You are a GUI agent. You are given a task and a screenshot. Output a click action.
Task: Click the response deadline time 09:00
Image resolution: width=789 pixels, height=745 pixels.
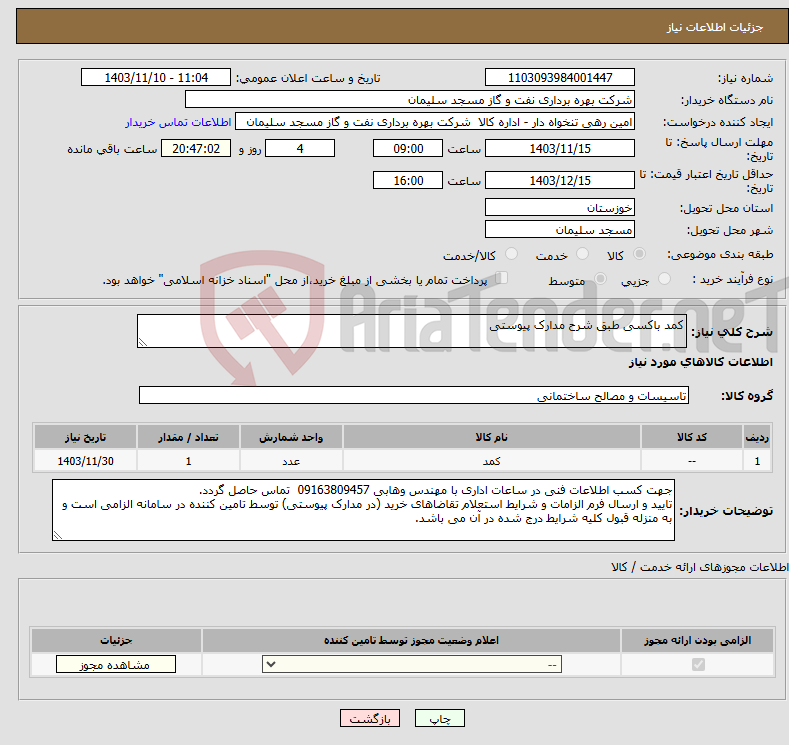coord(408,148)
